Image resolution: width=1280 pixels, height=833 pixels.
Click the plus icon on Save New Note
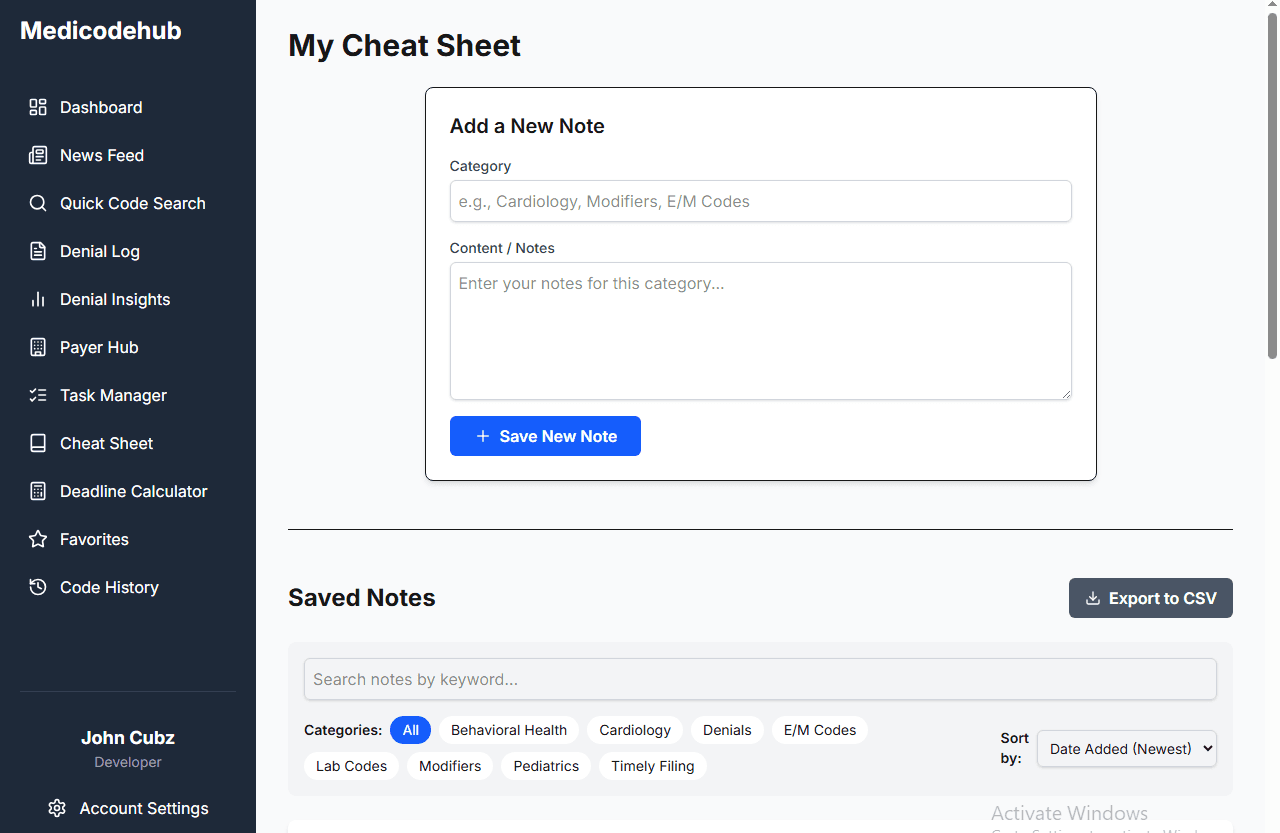point(483,436)
